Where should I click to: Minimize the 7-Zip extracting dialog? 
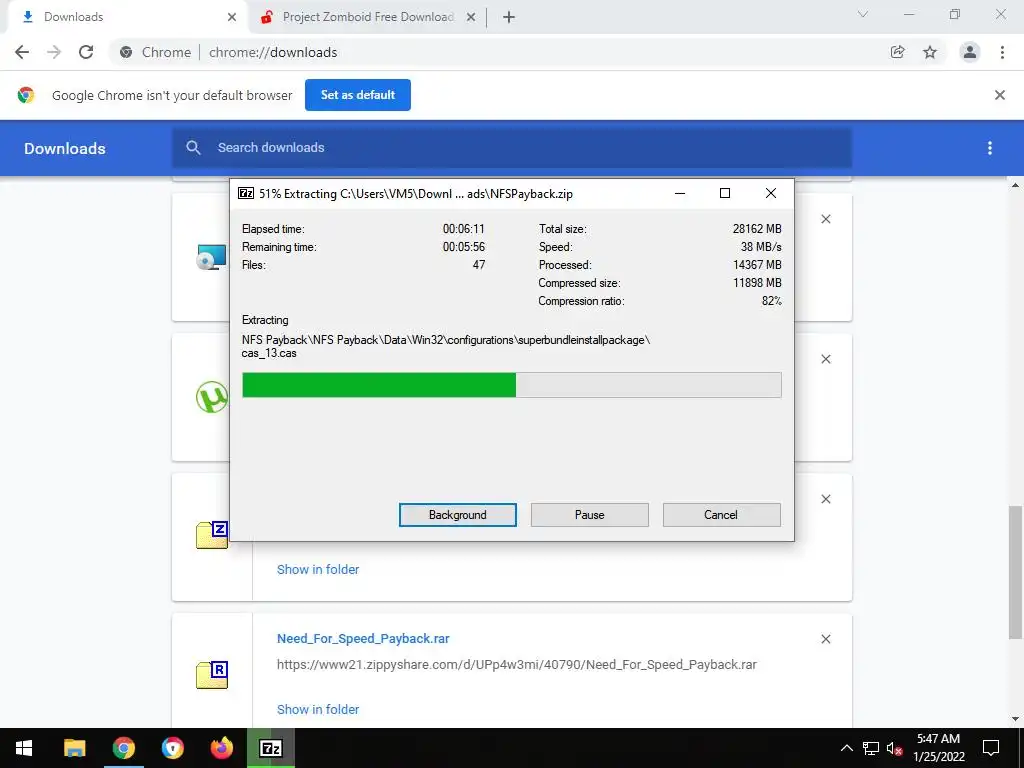[680, 193]
